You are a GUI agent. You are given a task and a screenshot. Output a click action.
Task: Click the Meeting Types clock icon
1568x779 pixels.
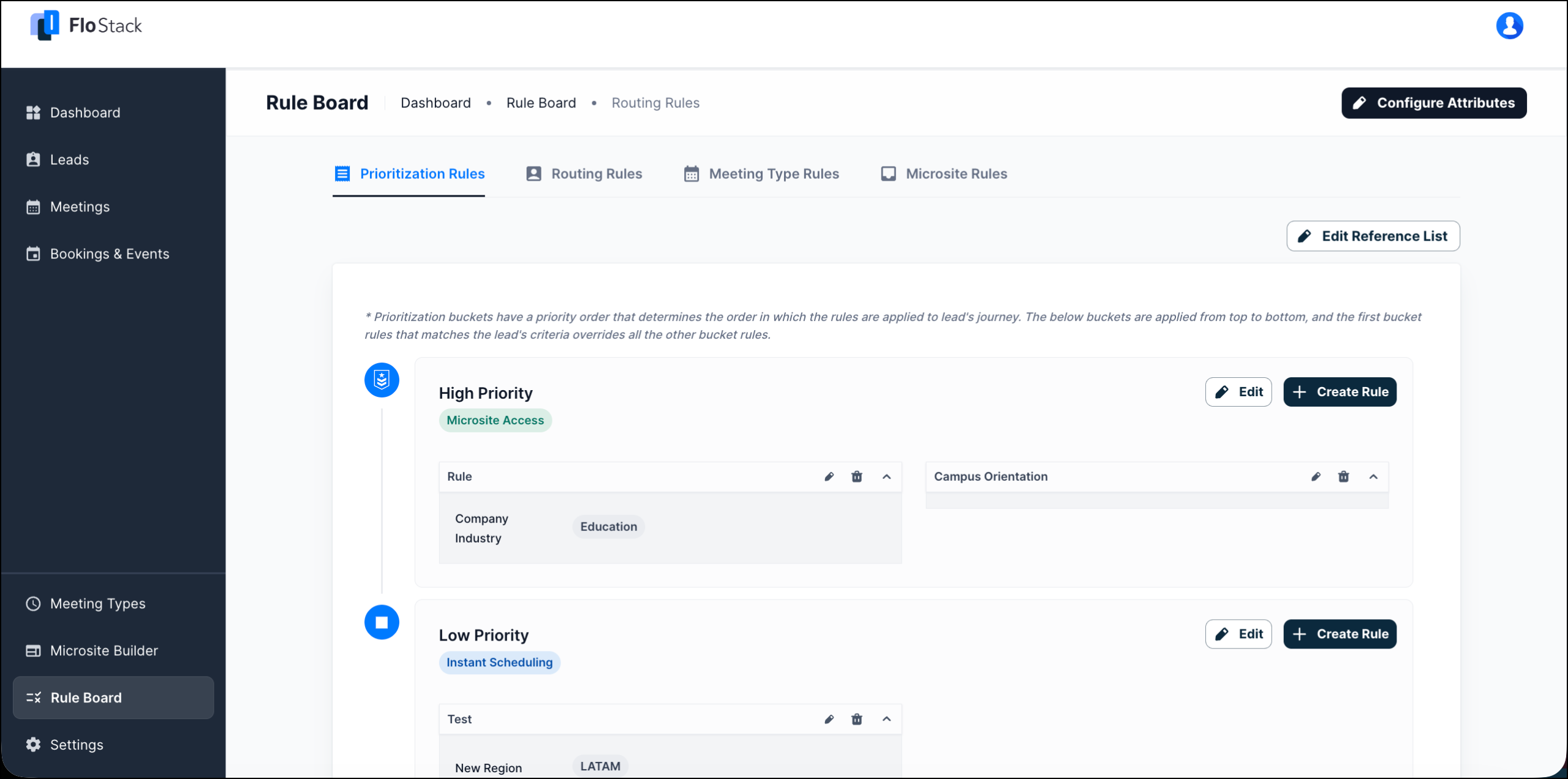point(33,604)
